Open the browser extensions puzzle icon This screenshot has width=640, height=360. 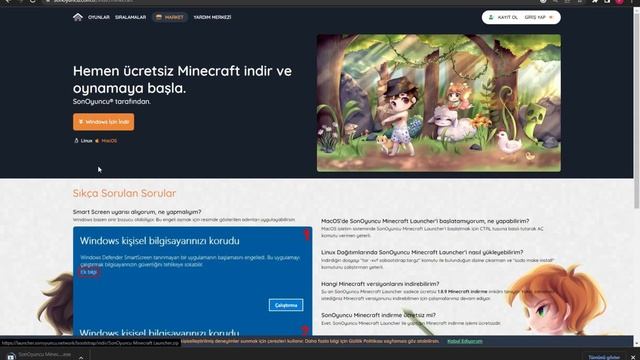tap(595, 2)
